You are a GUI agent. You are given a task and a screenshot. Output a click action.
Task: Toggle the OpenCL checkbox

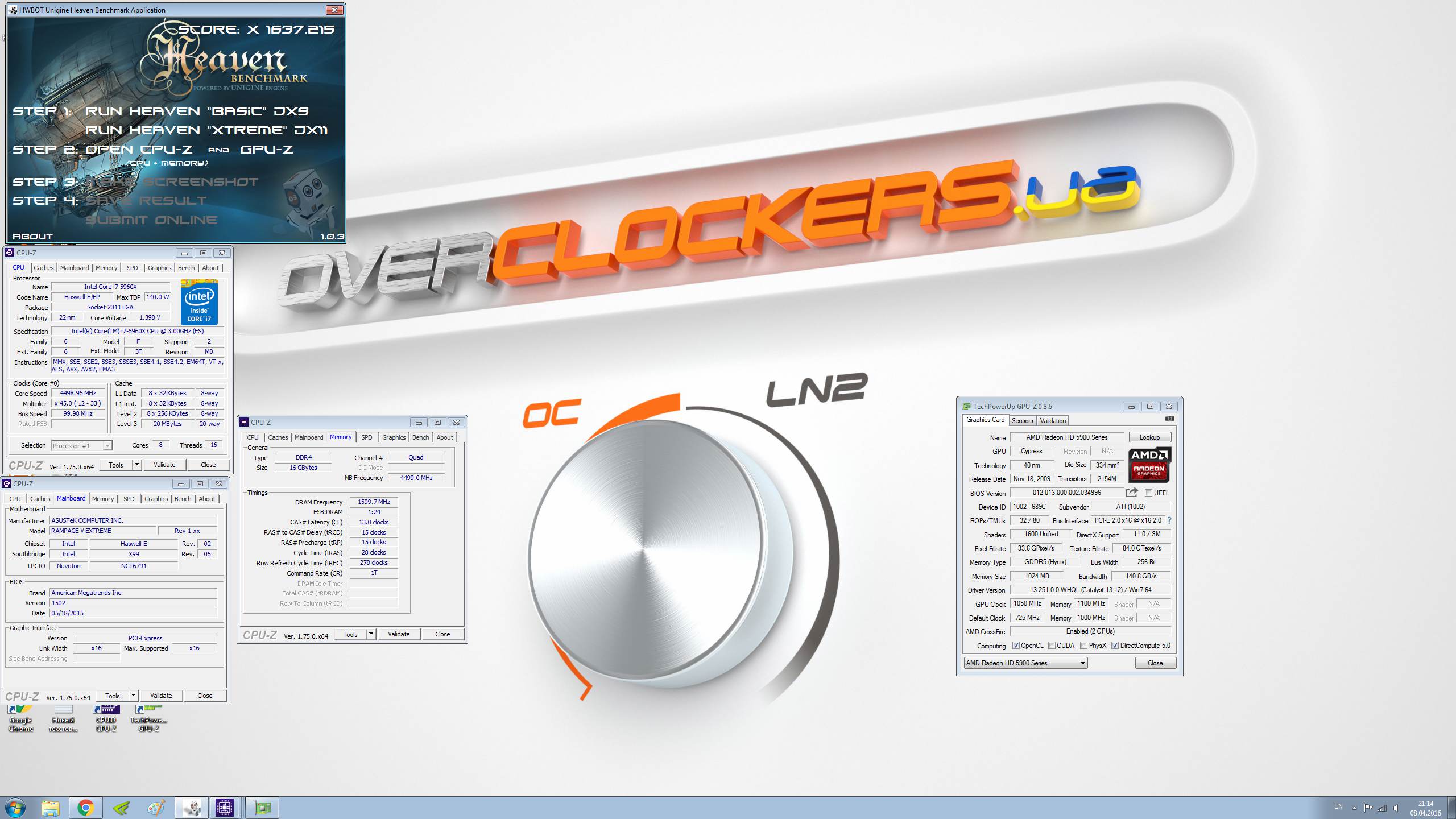point(1016,646)
